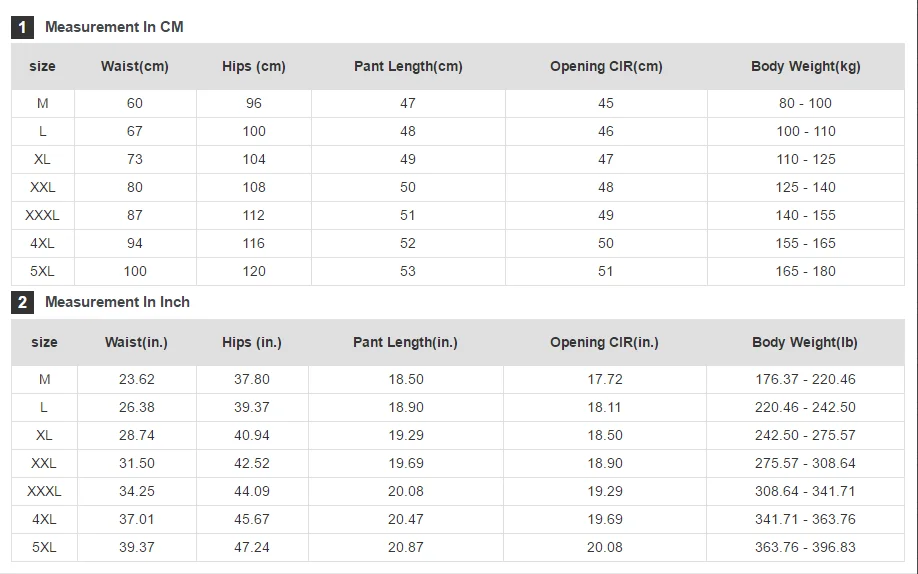This screenshot has width=918, height=574.
Task: Click the waist value 23.62 cell
Action: tap(136, 379)
